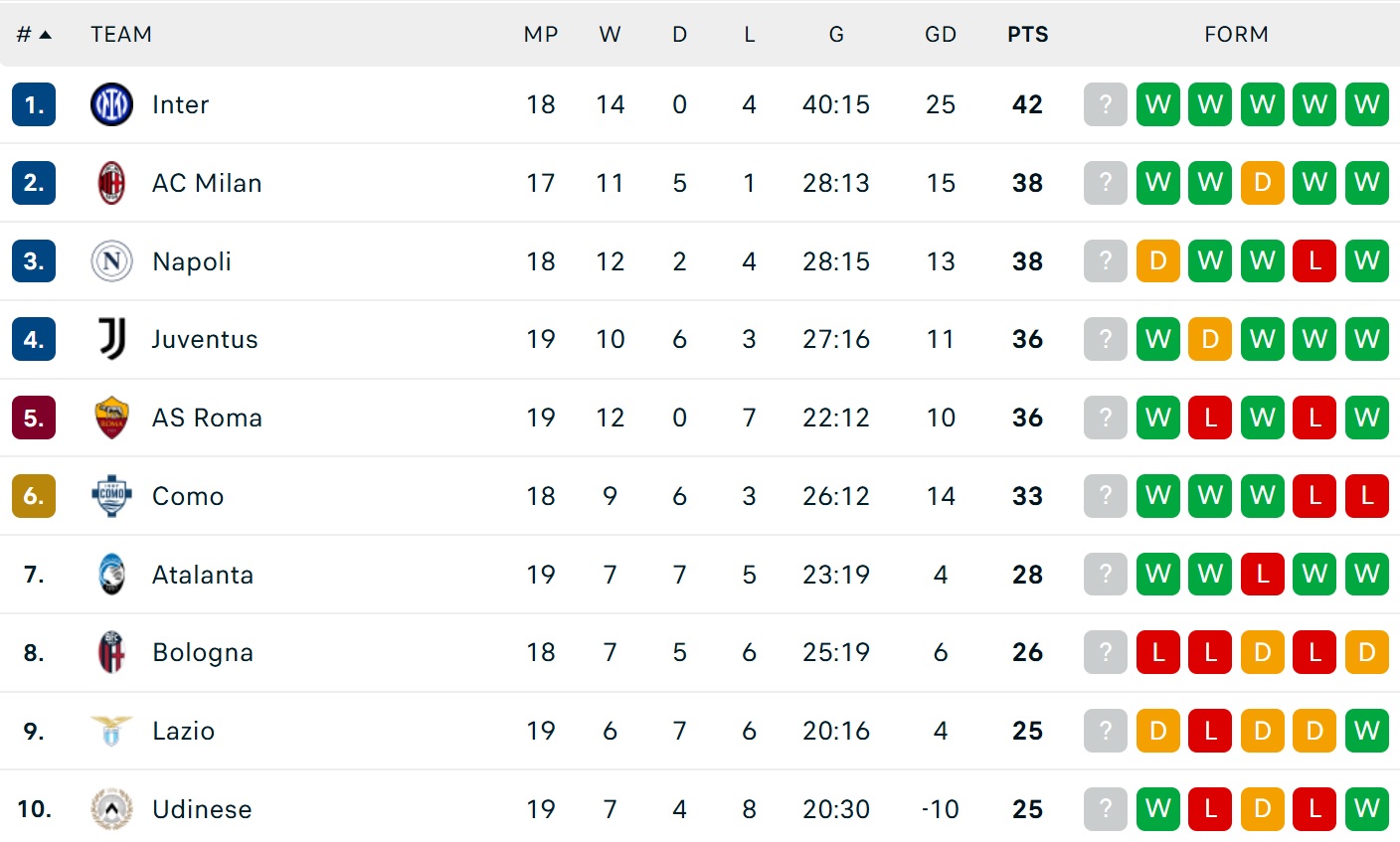
Task: Sort table by rank # column arrow
Action: coord(45,35)
